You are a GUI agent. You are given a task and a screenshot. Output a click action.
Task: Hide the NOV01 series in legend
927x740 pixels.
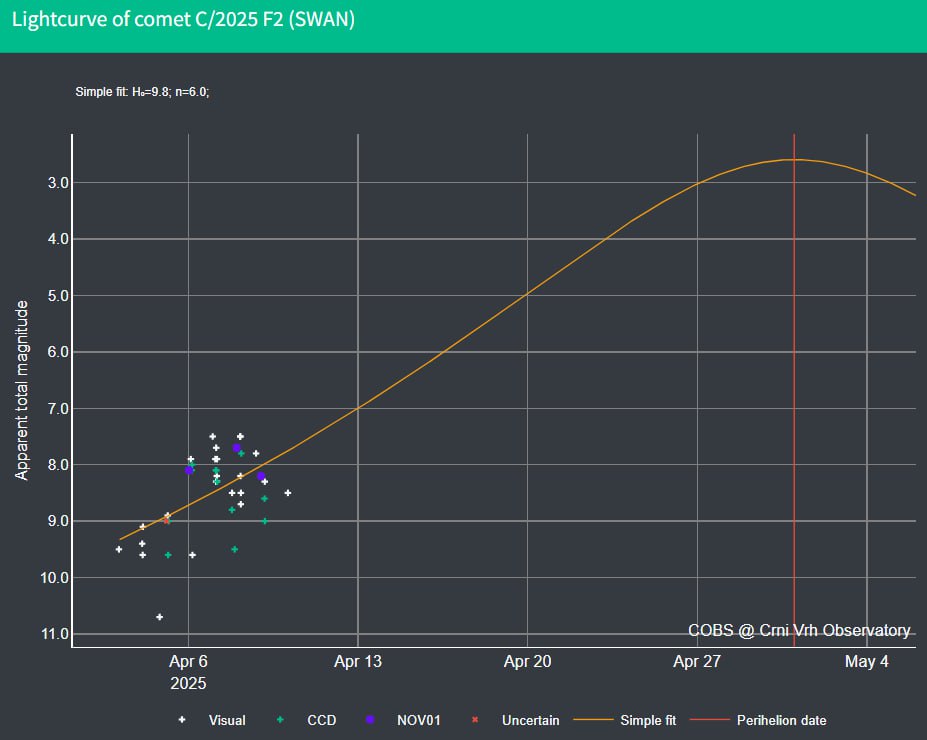pyautogui.click(x=419, y=720)
